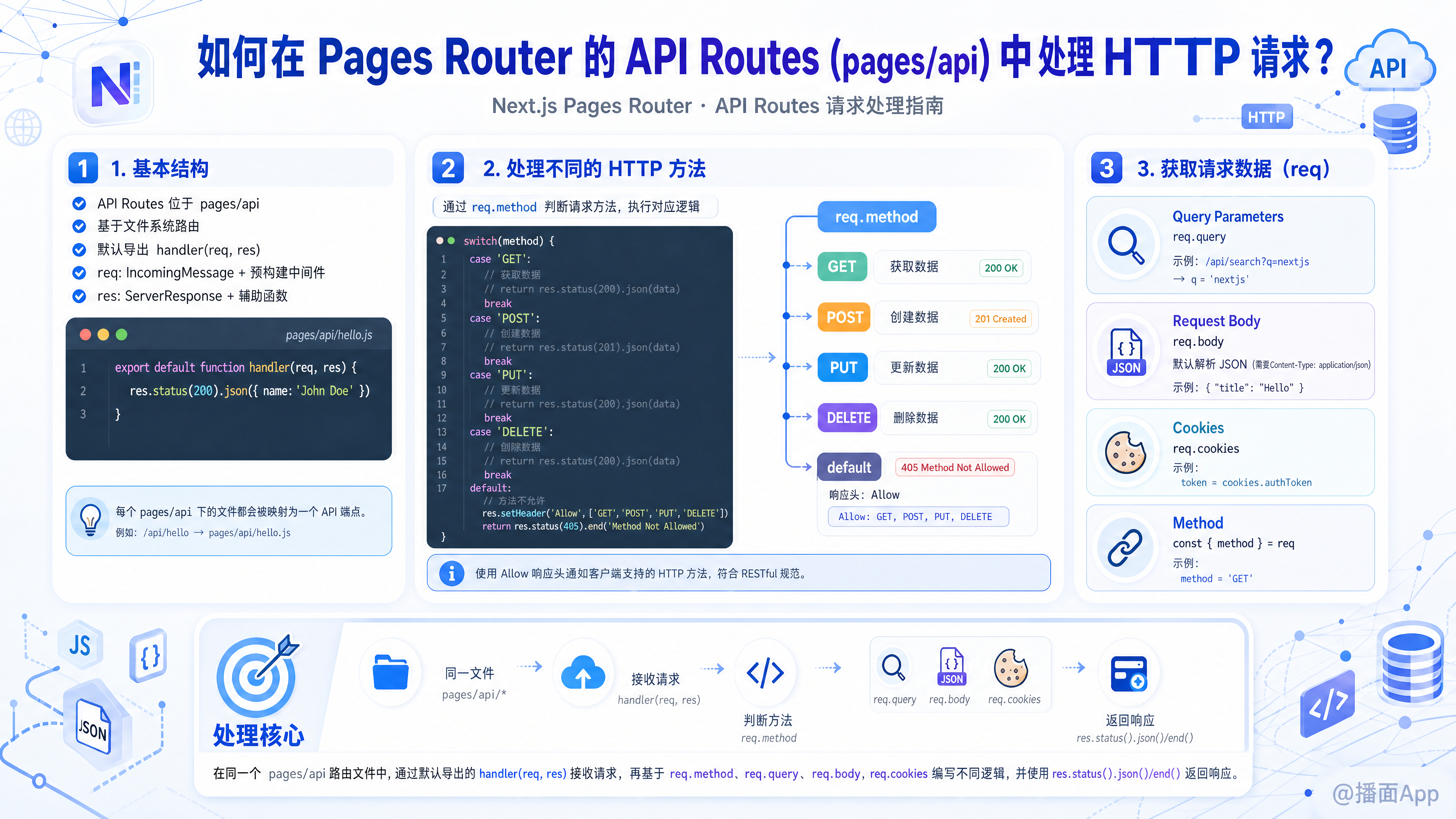This screenshot has height=819, width=1456.
Task: Click the tilted code tile left of the bottom database
Action: click(x=1328, y=703)
